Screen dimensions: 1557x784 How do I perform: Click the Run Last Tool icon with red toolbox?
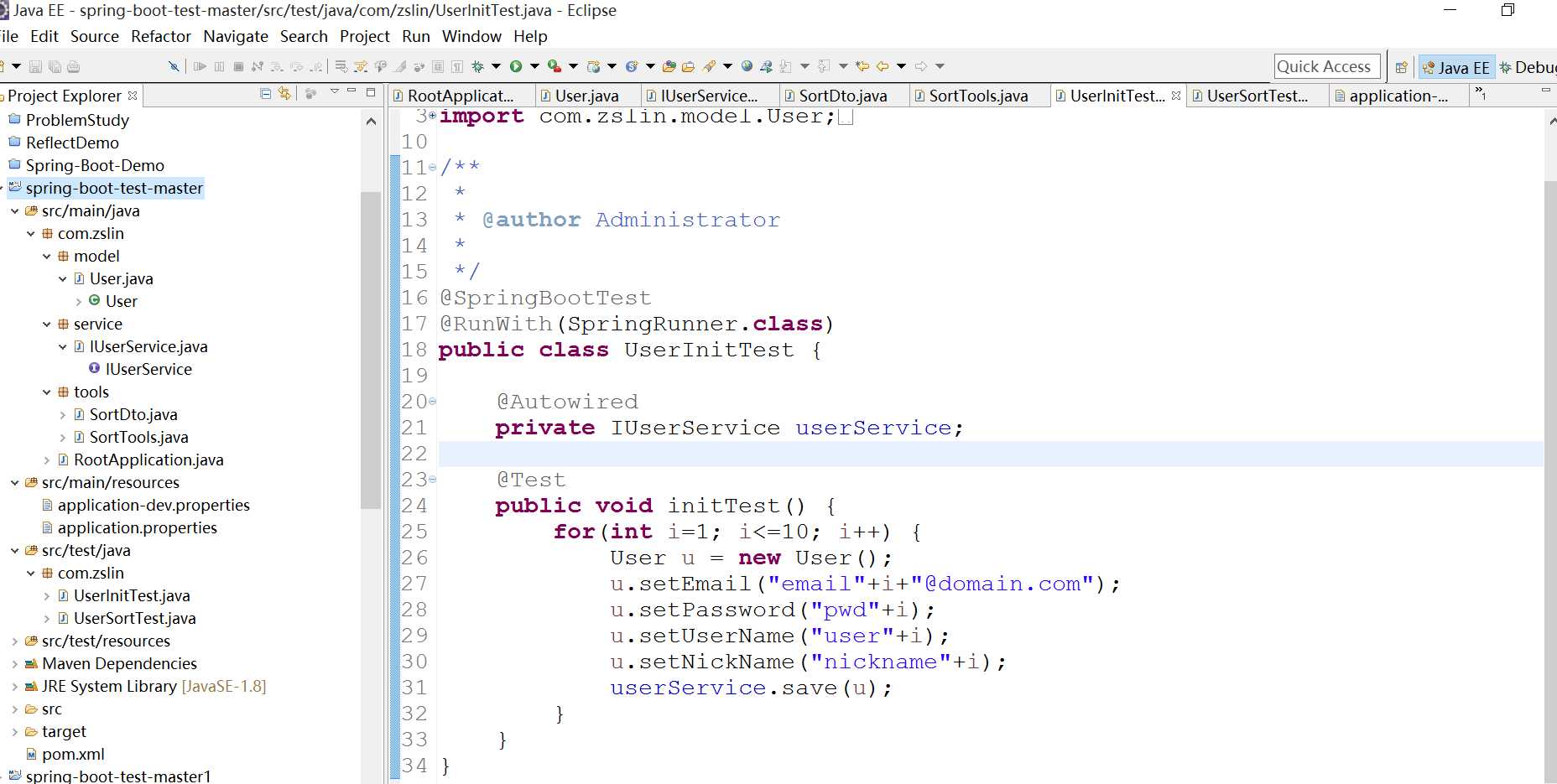(x=554, y=66)
